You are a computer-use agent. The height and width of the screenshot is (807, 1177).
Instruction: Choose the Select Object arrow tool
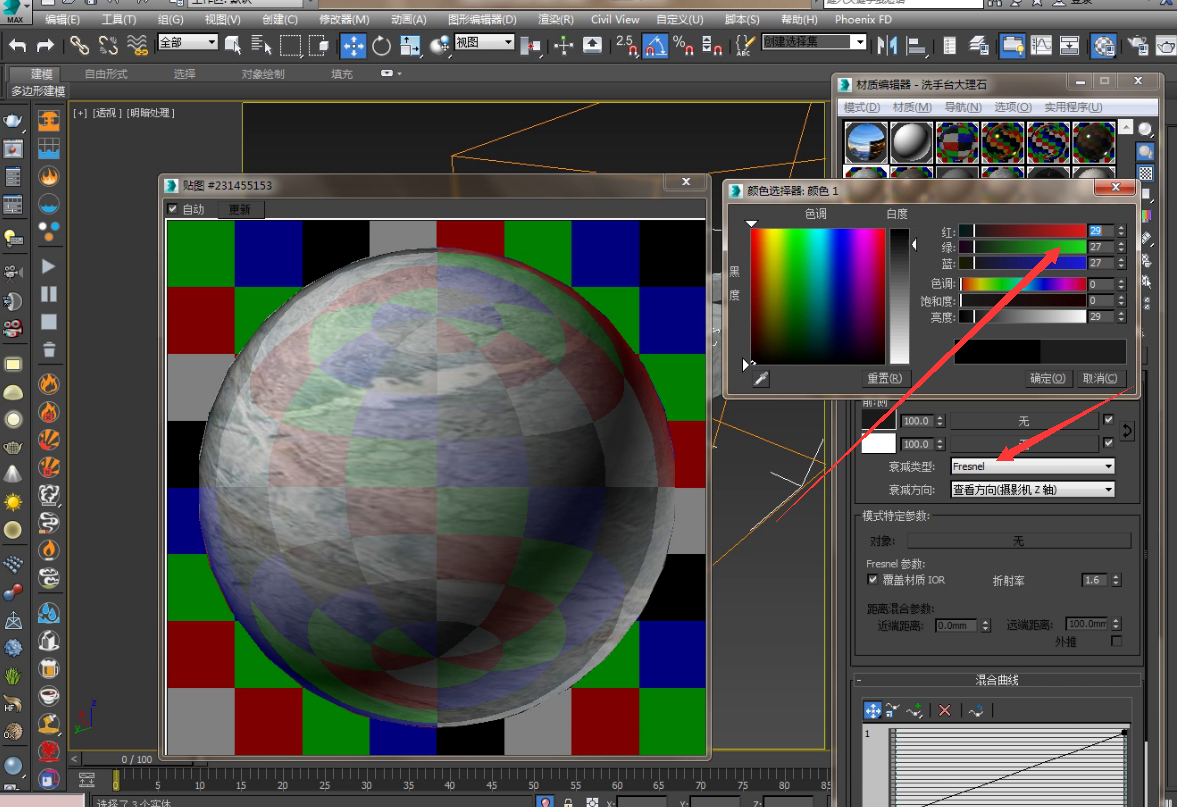233,46
